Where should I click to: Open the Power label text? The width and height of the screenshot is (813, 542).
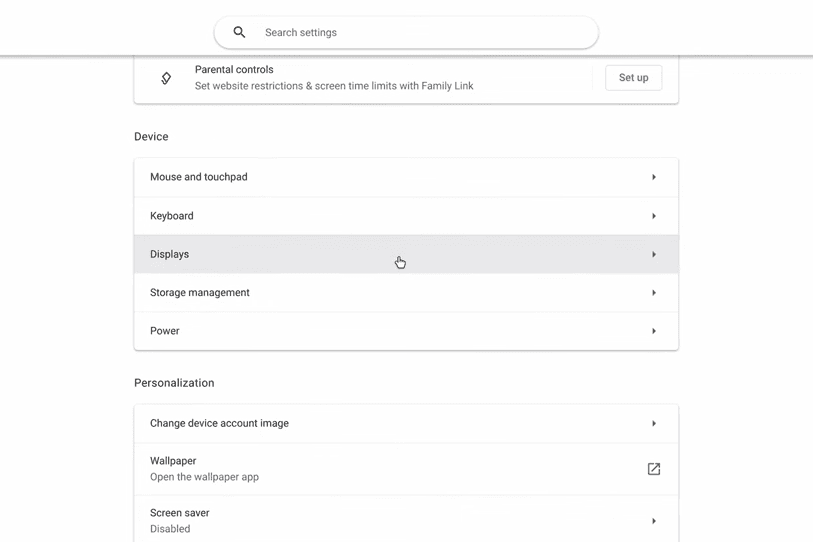coord(165,331)
